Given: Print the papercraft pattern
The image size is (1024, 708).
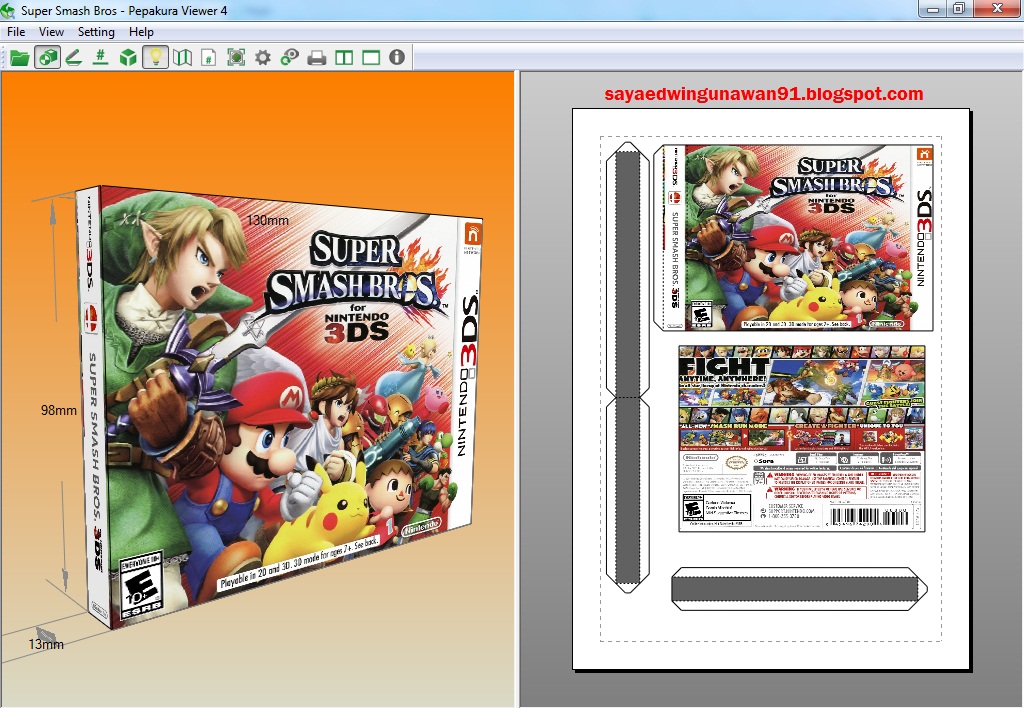Looking at the screenshot, I should [x=315, y=57].
